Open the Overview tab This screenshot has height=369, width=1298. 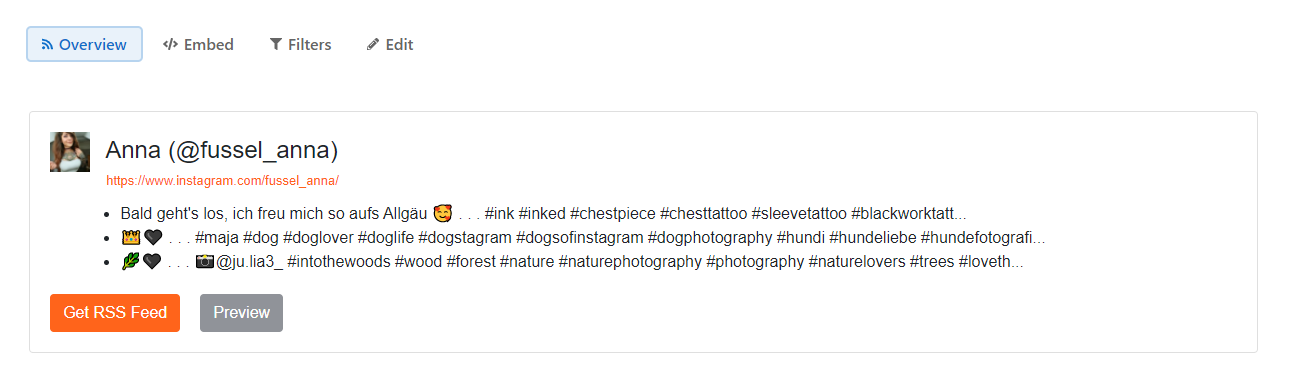point(84,44)
